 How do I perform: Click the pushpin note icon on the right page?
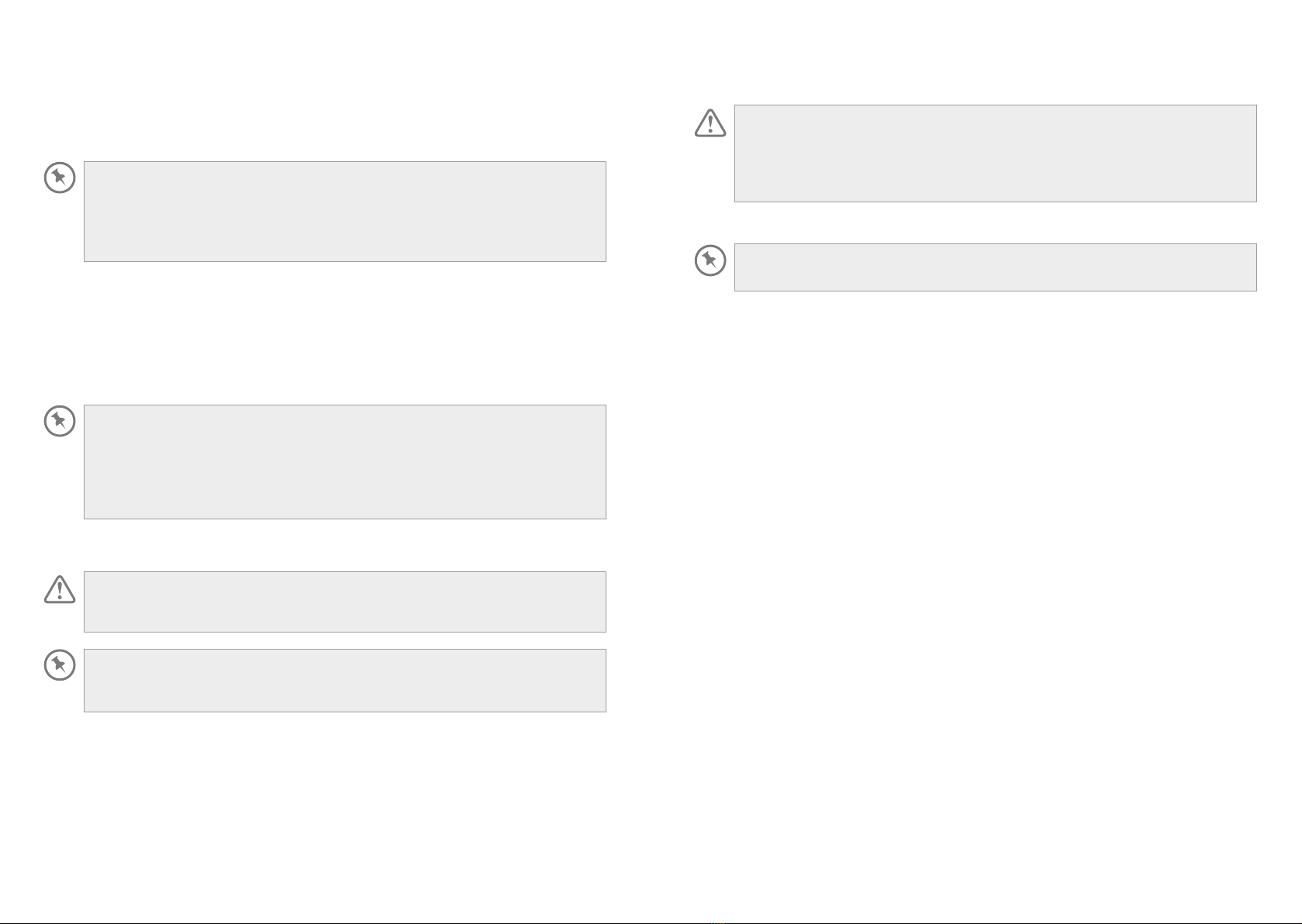point(710,260)
